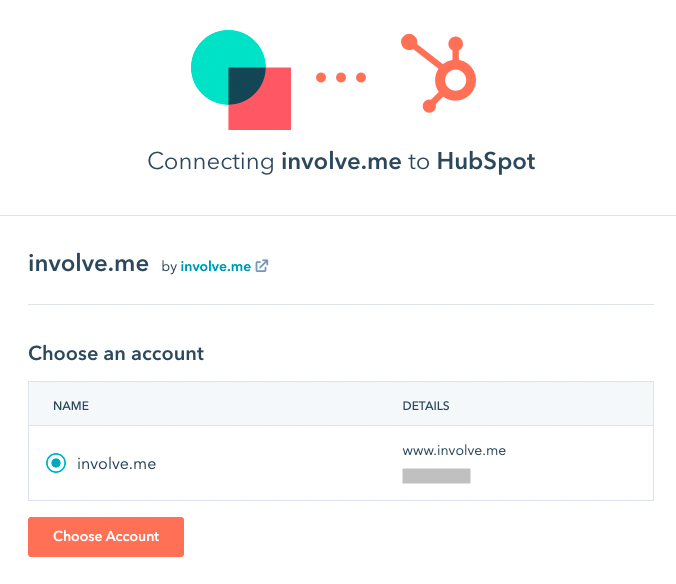The image size is (676, 584).
Task: Click the DETAILS column header
Action: point(425,406)
